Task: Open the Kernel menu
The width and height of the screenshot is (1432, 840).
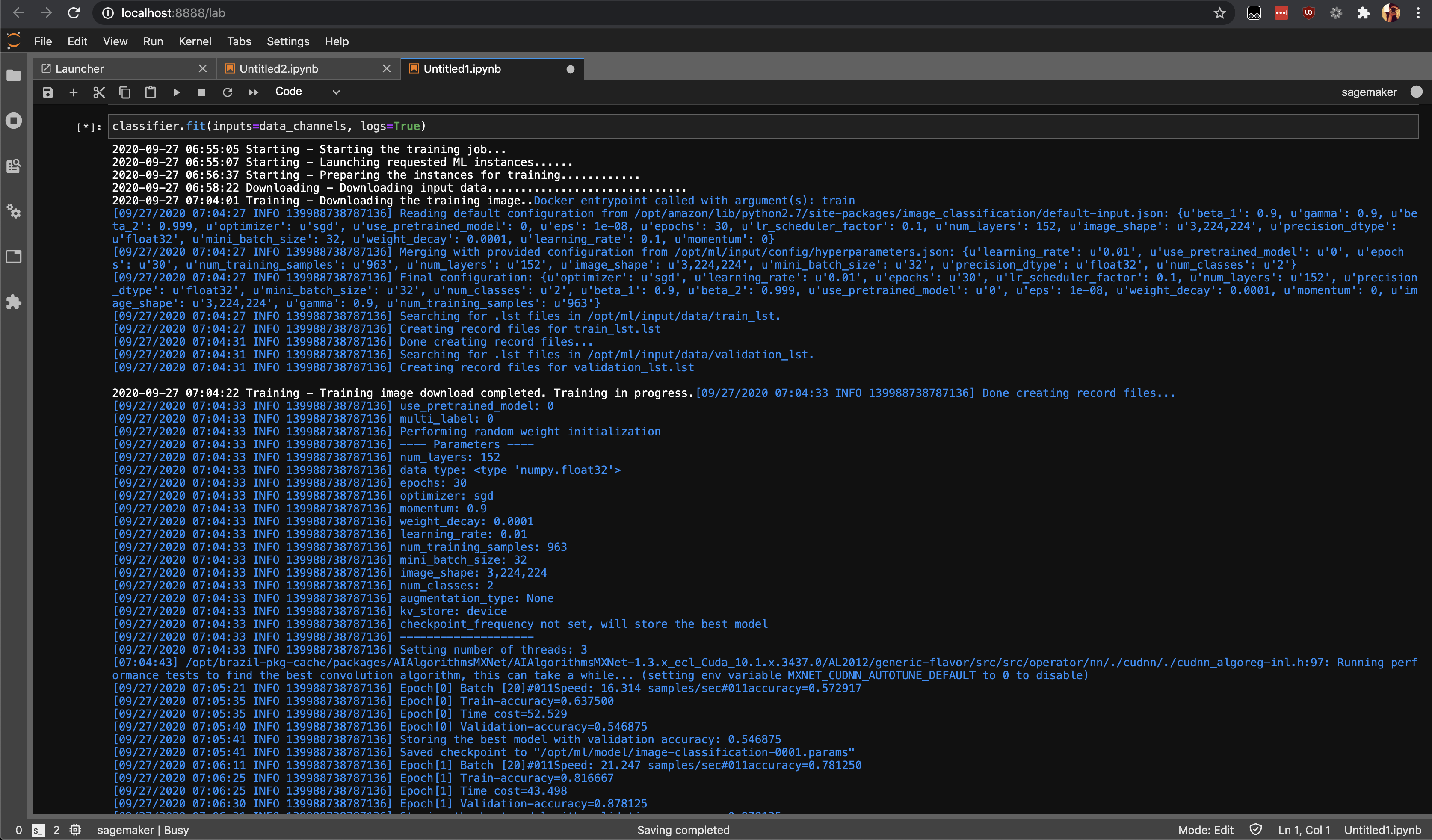Action: tap(194, 41)
